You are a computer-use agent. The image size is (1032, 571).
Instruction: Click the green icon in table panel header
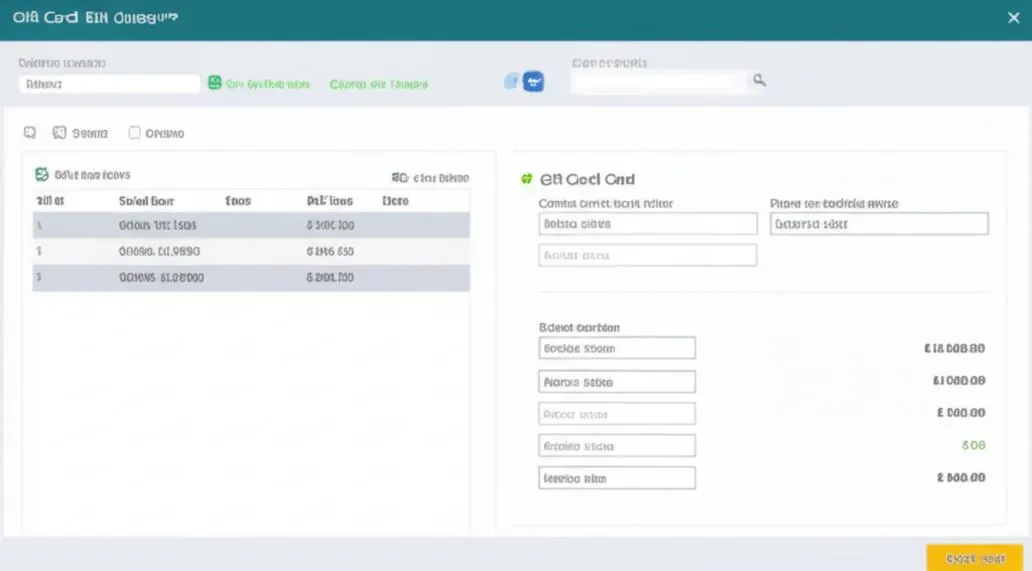[x=41, y=174]
